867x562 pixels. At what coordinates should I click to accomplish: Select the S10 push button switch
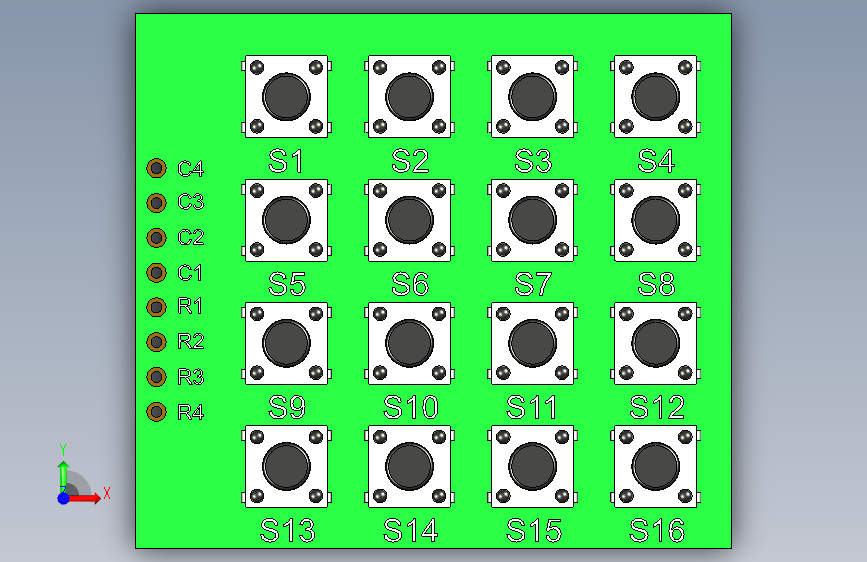coord(410,344)
